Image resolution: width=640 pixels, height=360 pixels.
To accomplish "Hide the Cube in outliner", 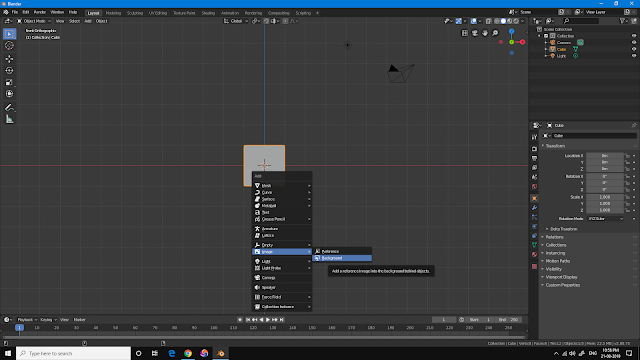I will pyautogui.click(x=634, y=49).
